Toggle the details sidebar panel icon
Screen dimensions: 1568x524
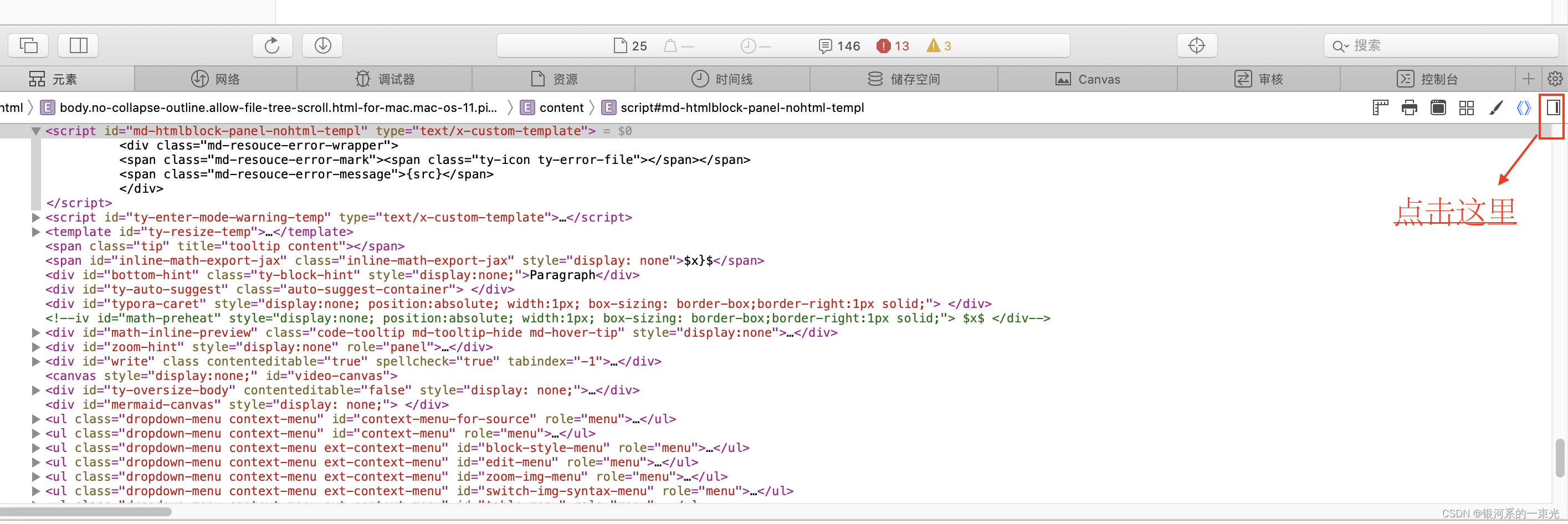(1553, 107)
